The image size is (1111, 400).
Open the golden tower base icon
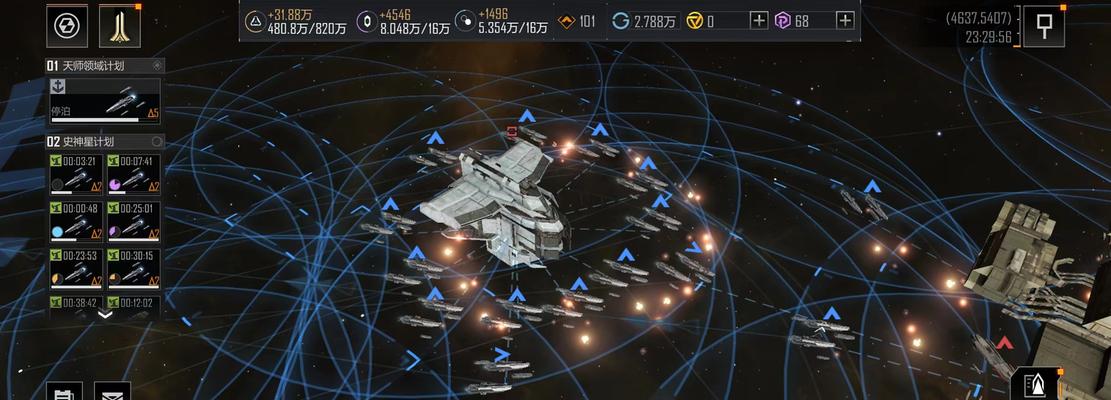pos(120,25)
